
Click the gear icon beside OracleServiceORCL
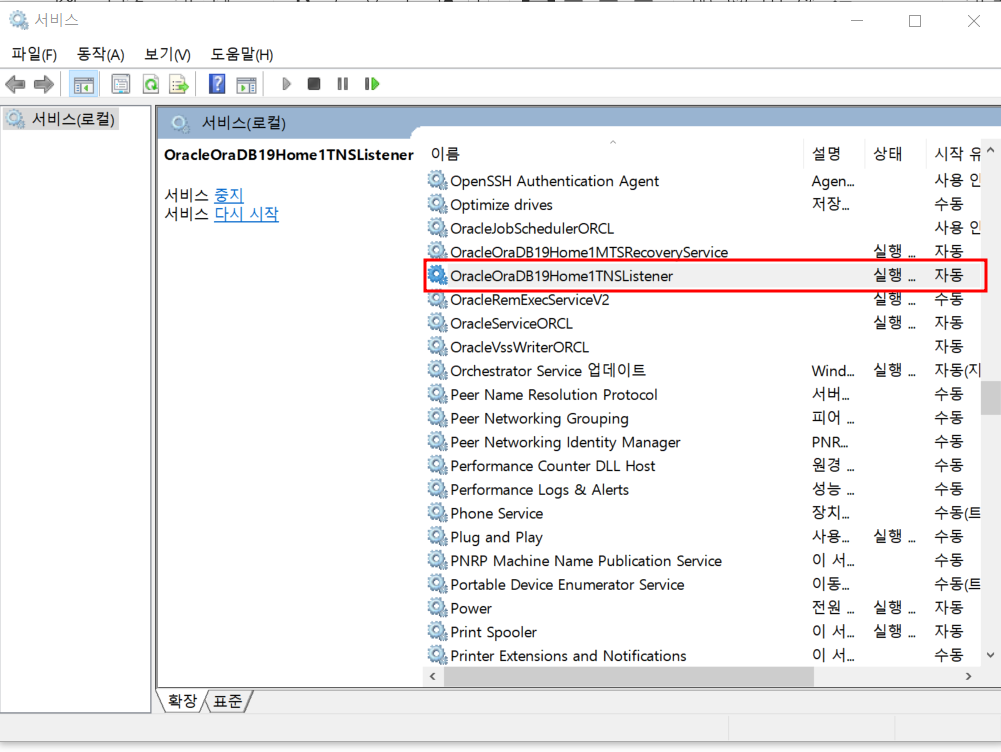coord(437,322)
